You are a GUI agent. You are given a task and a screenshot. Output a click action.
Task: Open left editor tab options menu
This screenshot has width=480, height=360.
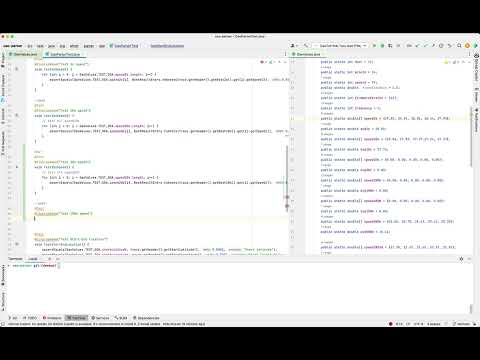click(x=285, y=54)
